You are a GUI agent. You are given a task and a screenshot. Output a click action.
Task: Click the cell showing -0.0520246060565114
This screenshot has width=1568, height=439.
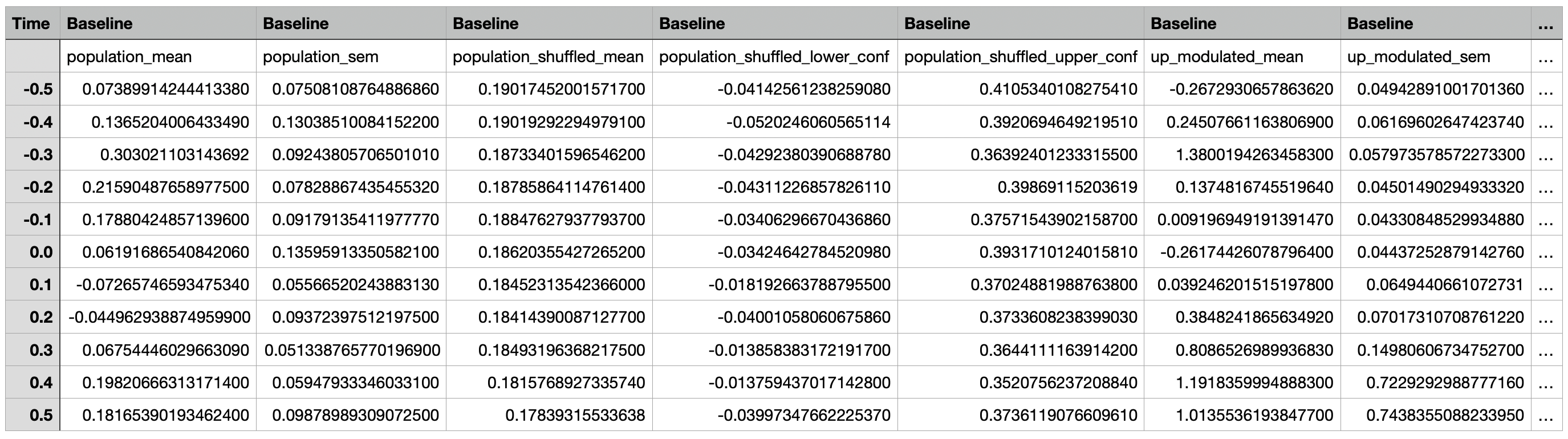tap(775, 122)
